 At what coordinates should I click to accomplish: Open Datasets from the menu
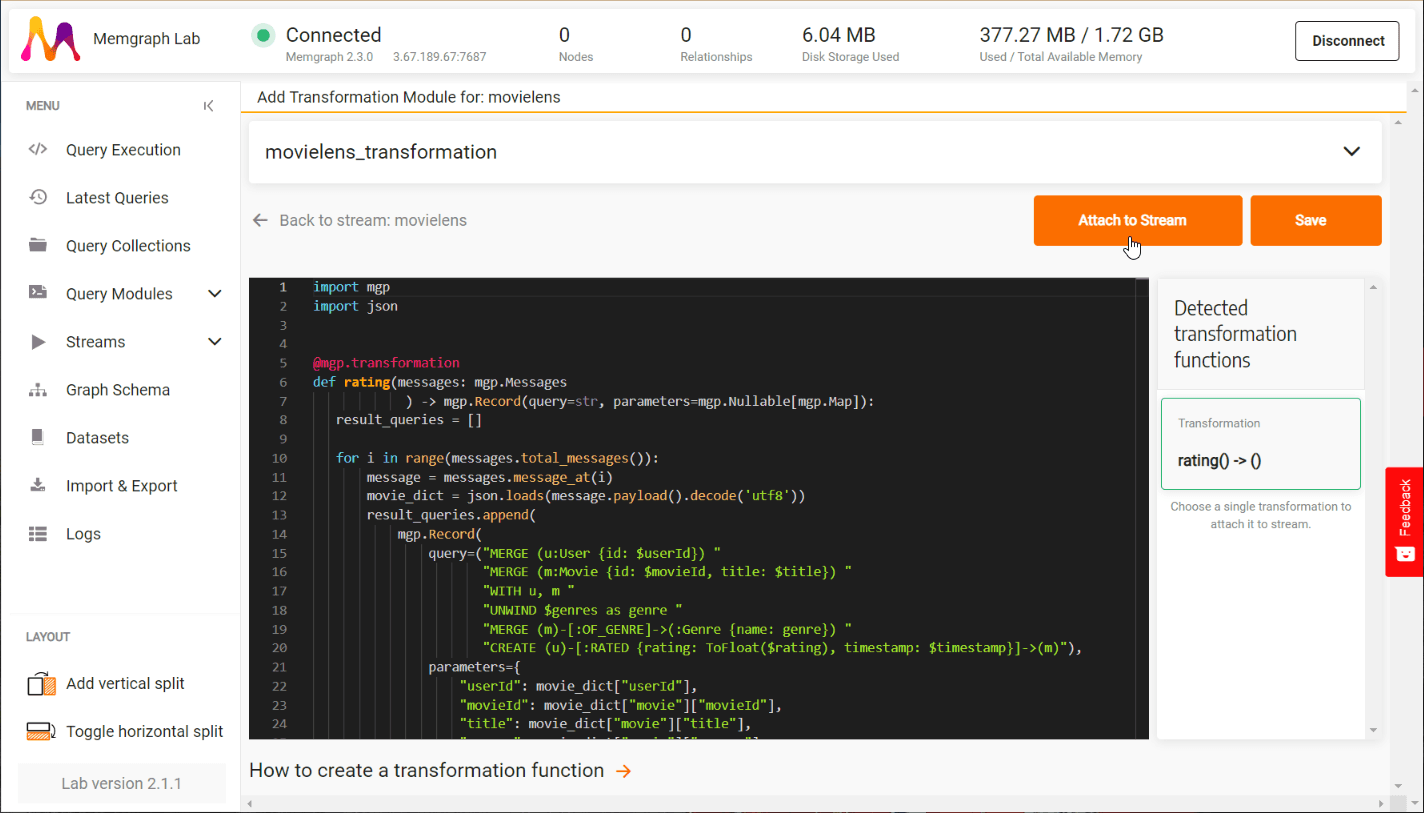coord(97,438)
